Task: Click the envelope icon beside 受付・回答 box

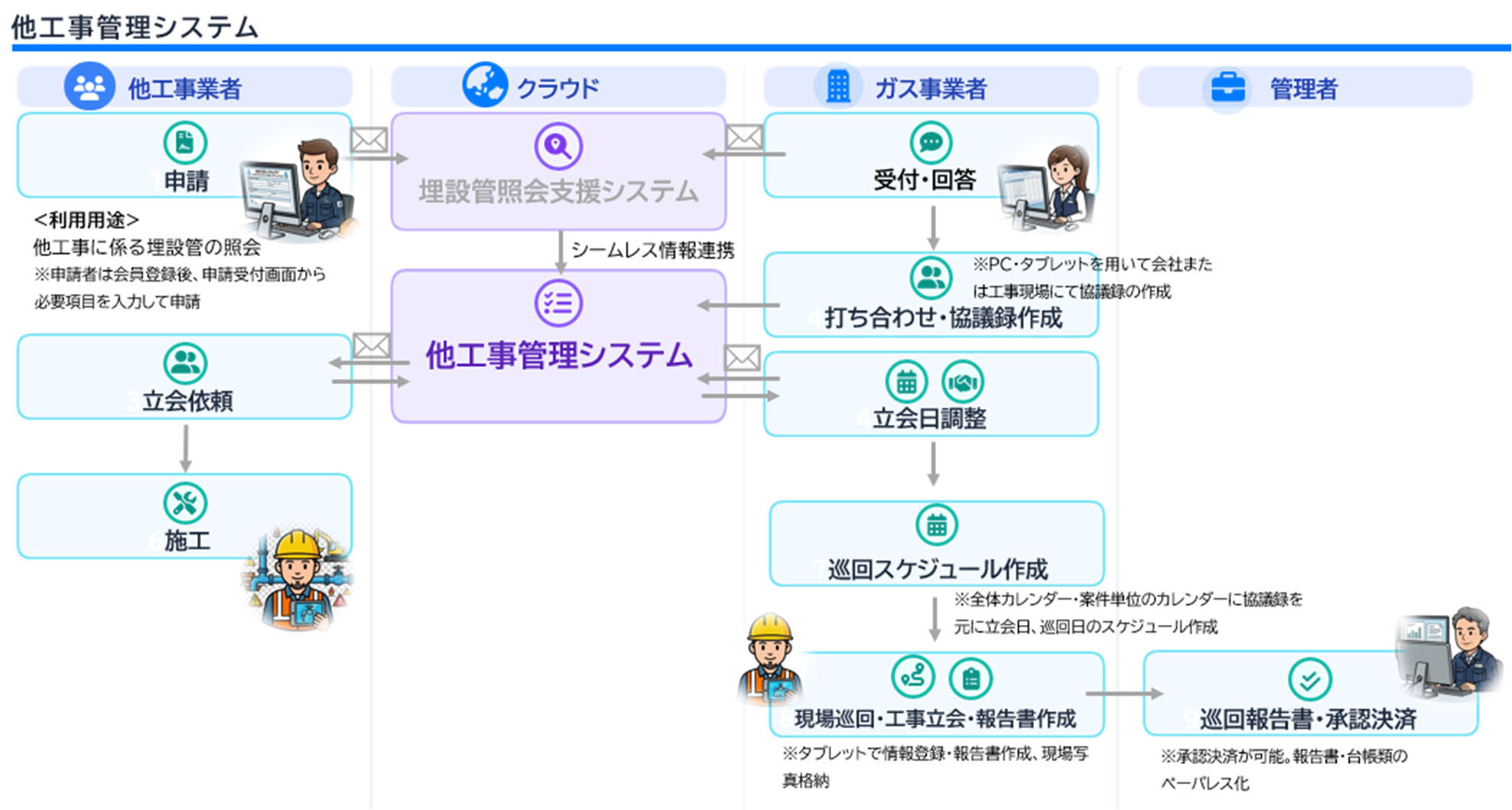Action: click(x=744, y=137)
